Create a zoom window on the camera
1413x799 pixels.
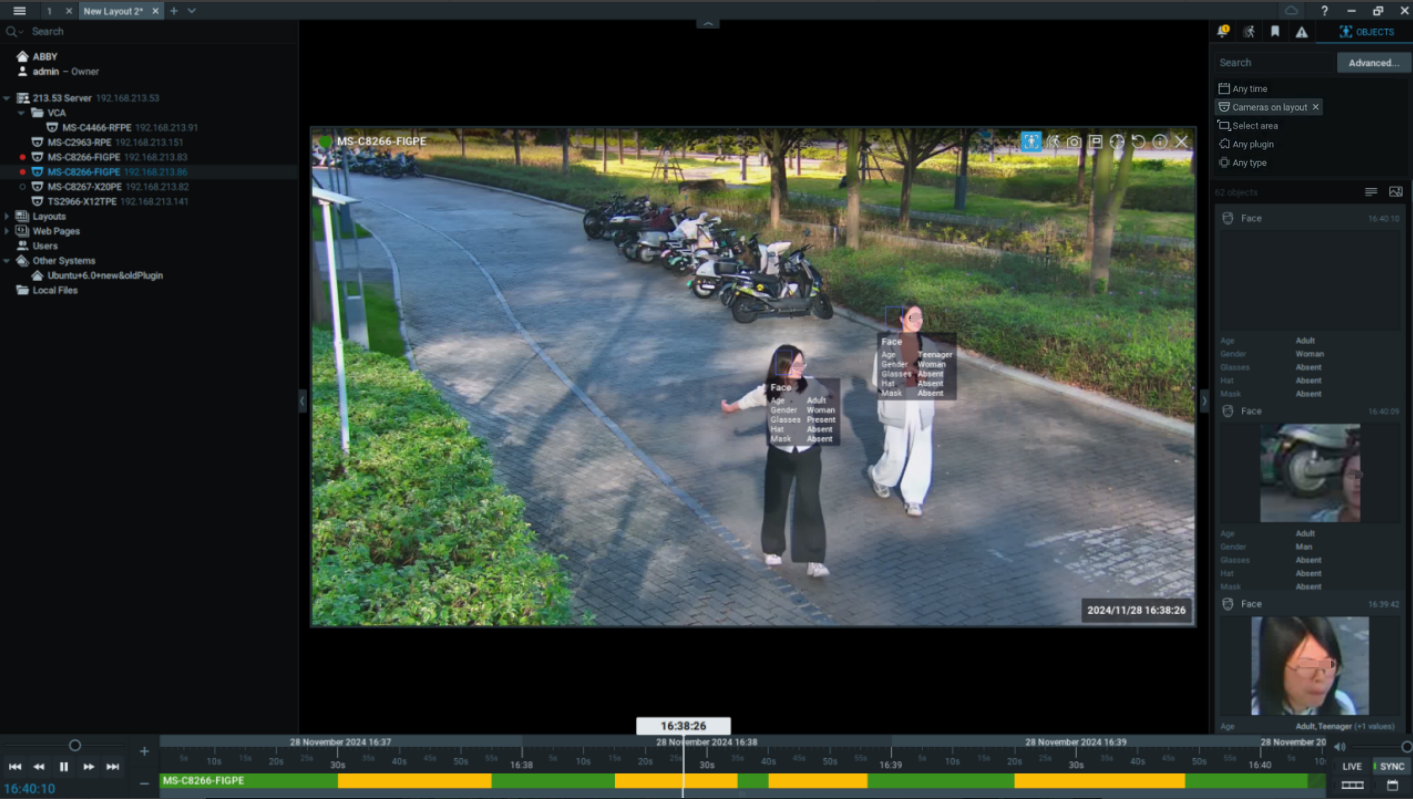coord(1095,142)
